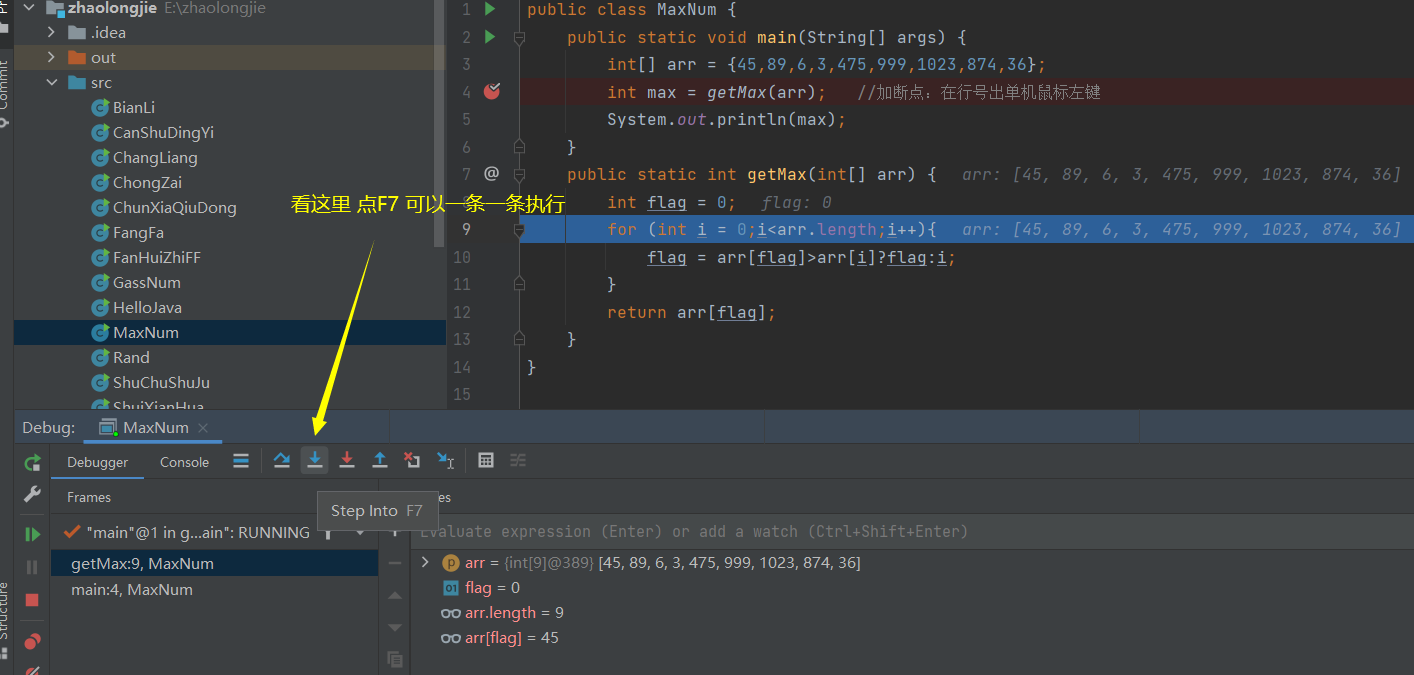Collapse the zhaolongjie project root
The image size is (1414, 675).
pyautogui.click(x=28, y=8)
